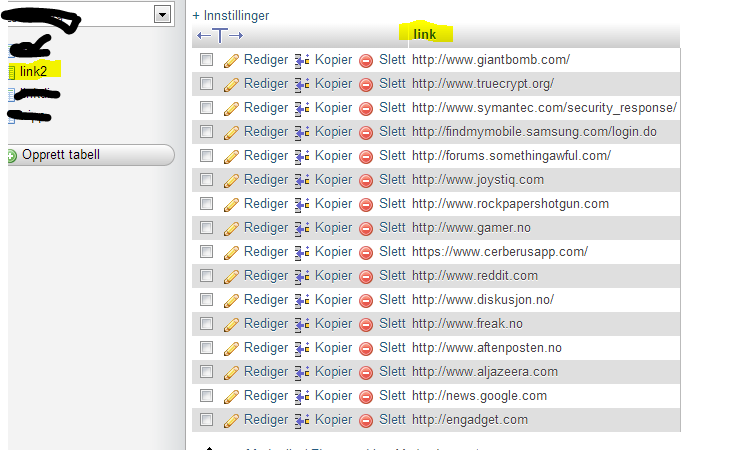Click Kopier for the rockpapershotgun.com row
Viewport: 746px width, 450px height.
[334, 204]
